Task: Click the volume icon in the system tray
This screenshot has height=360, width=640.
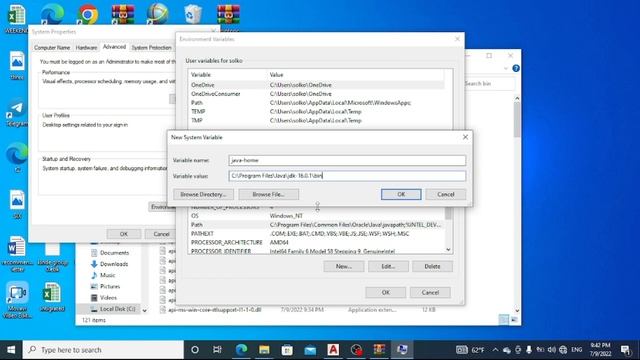Action: [x=552, y=350]
